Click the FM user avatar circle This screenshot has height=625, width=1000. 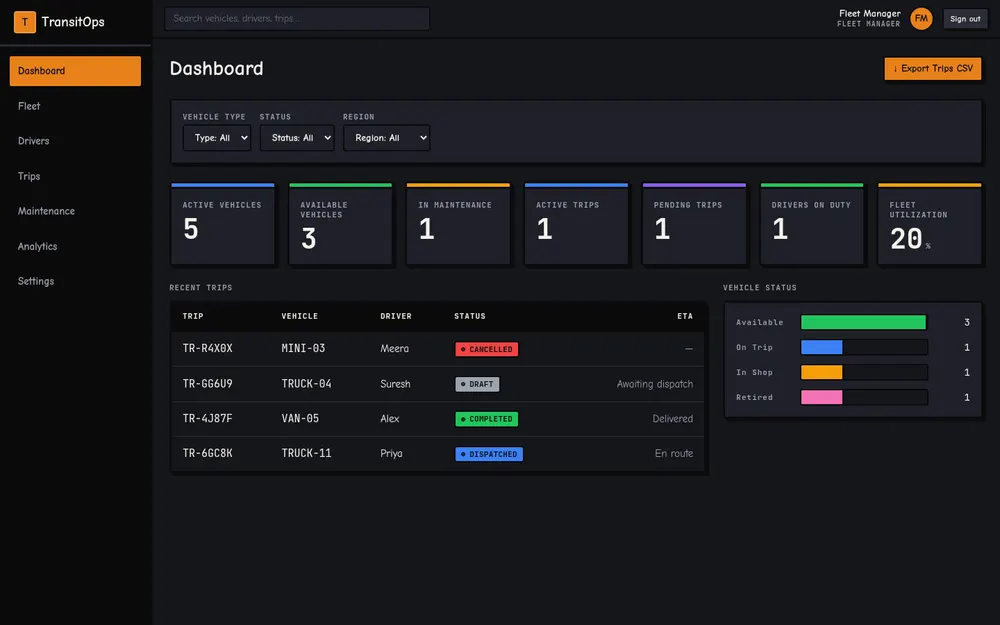pyautogui.click(x=921, y=18)
